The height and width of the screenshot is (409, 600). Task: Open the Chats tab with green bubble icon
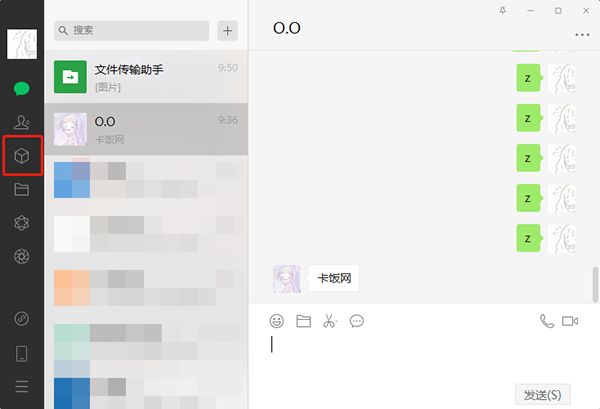coord(21,88)
